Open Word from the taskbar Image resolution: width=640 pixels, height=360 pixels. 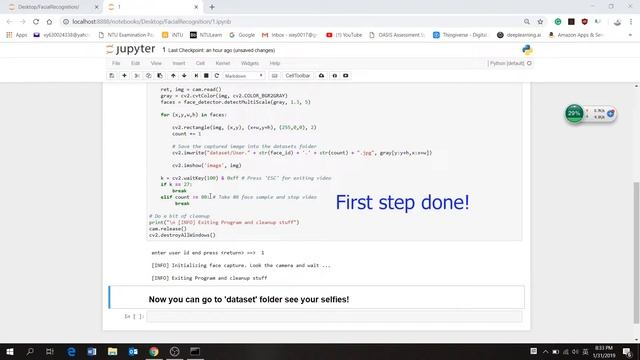[92, 351]
